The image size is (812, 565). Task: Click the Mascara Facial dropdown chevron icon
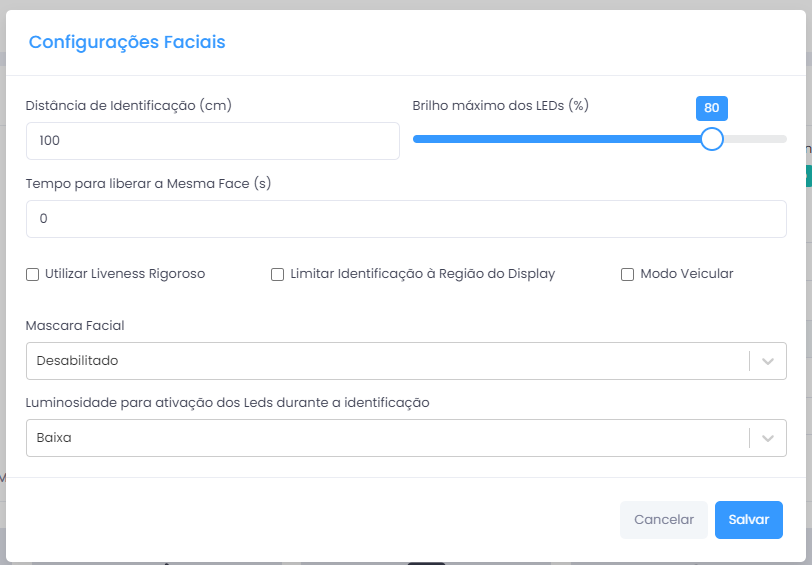coord(767,361)
